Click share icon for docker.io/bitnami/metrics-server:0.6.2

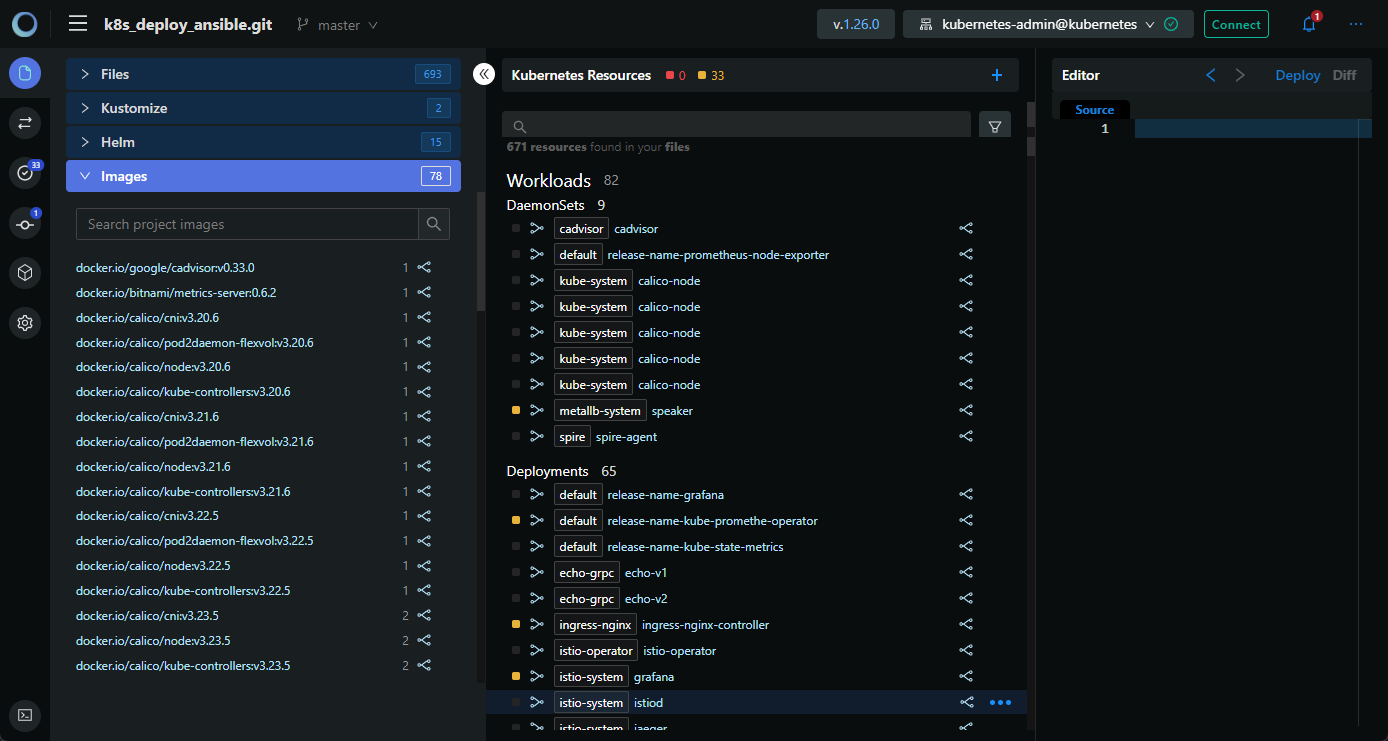(424, 293)
